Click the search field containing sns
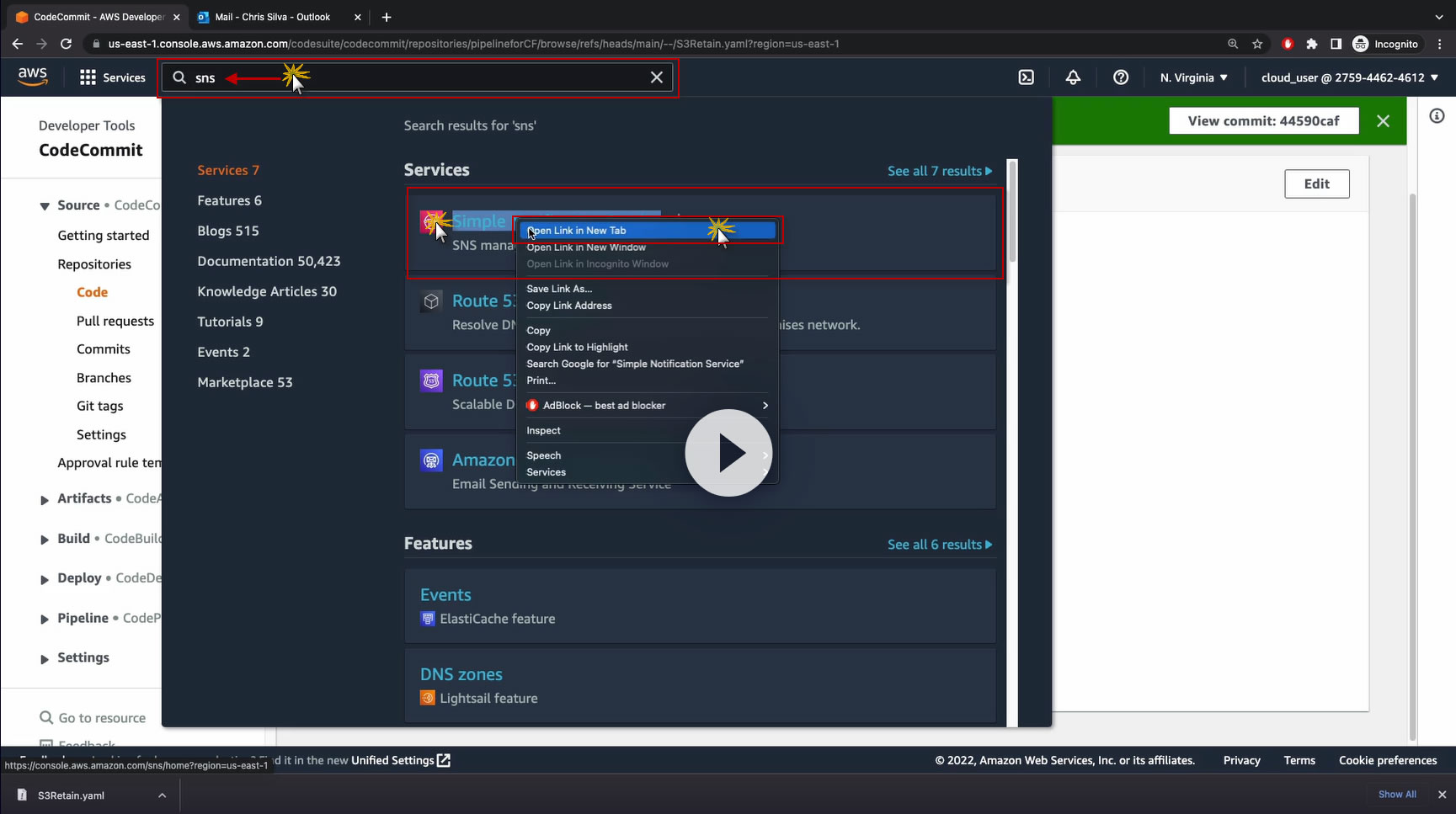The width and height of the screenshot is (1456, 814). click(419, 77)
